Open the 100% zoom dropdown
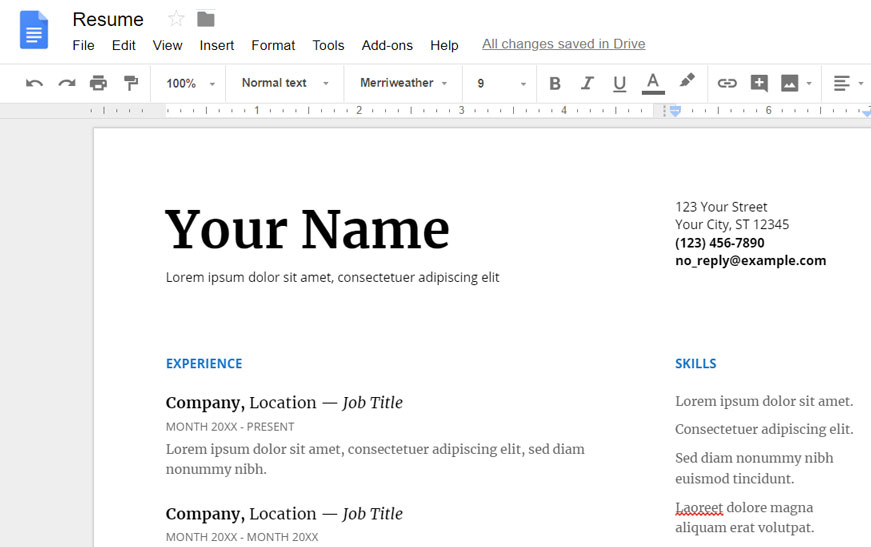This screenshot has width=871, height=547. [190, 83]
